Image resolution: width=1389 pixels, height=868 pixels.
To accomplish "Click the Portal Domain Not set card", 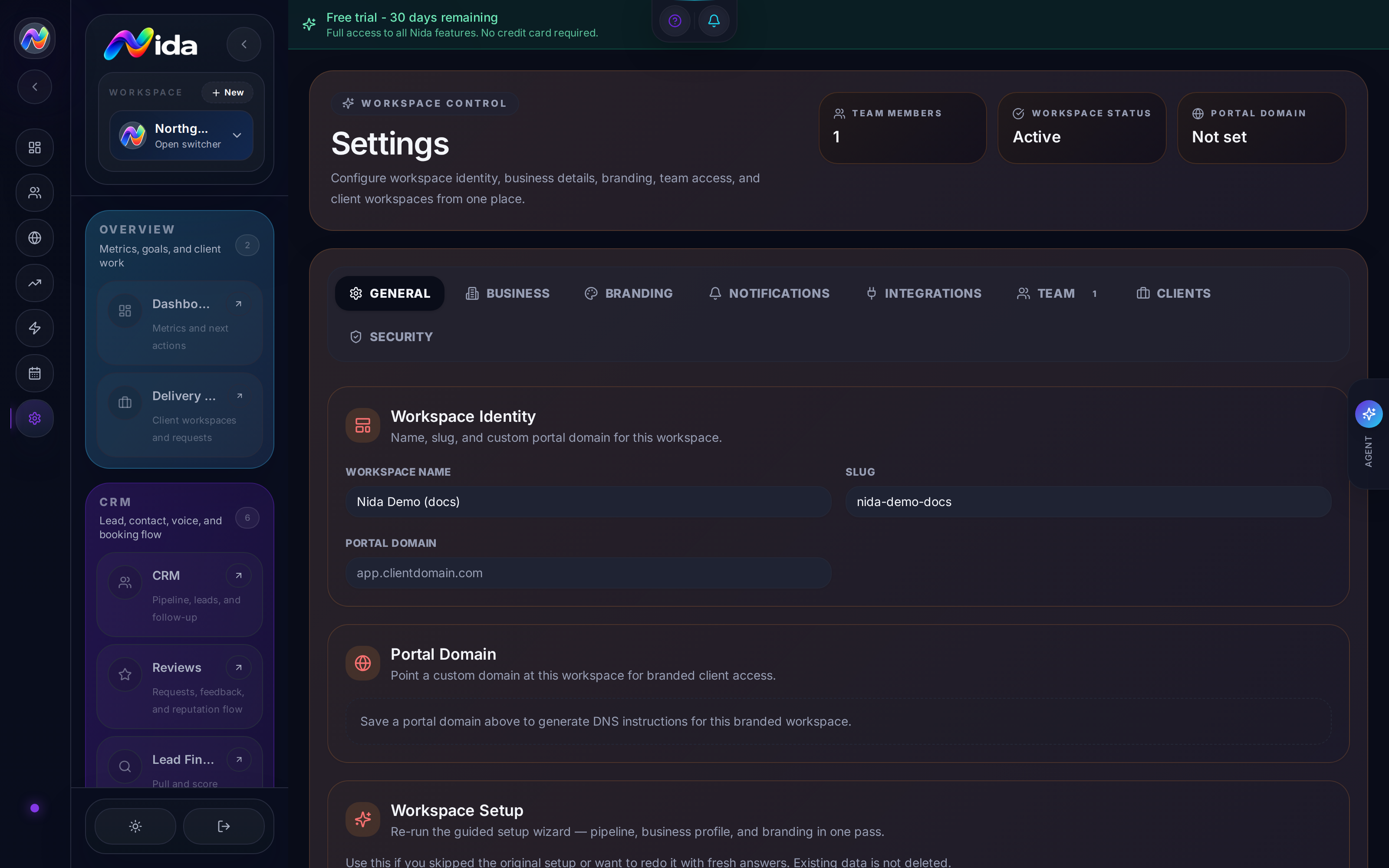I will [x=1261, y=128].
